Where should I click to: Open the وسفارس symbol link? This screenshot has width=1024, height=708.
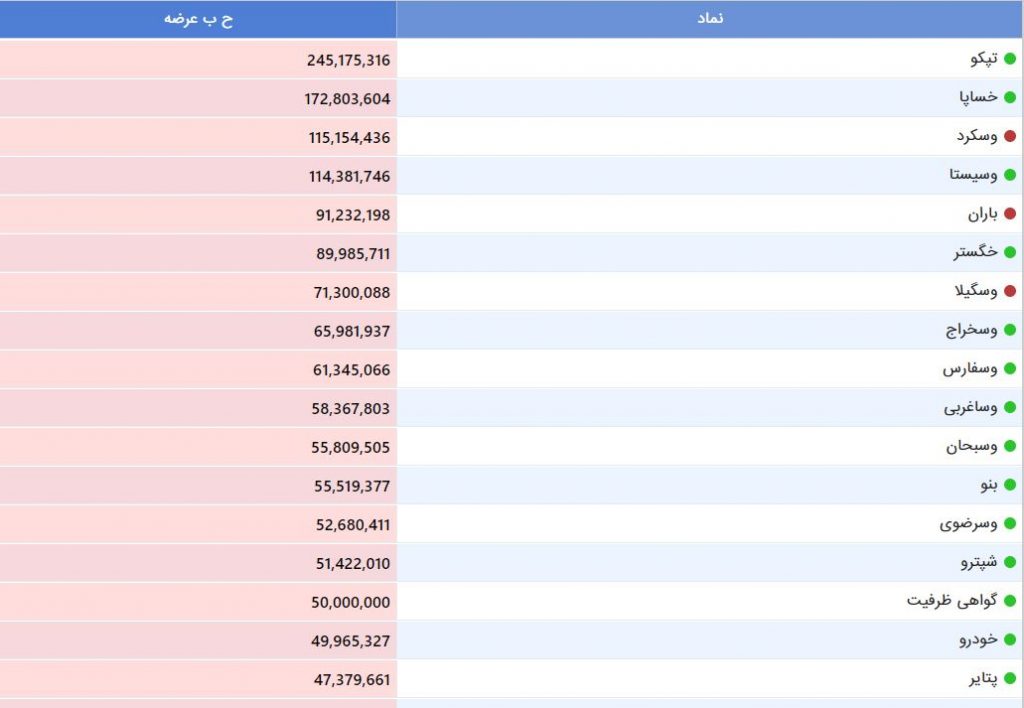point(970,369)
